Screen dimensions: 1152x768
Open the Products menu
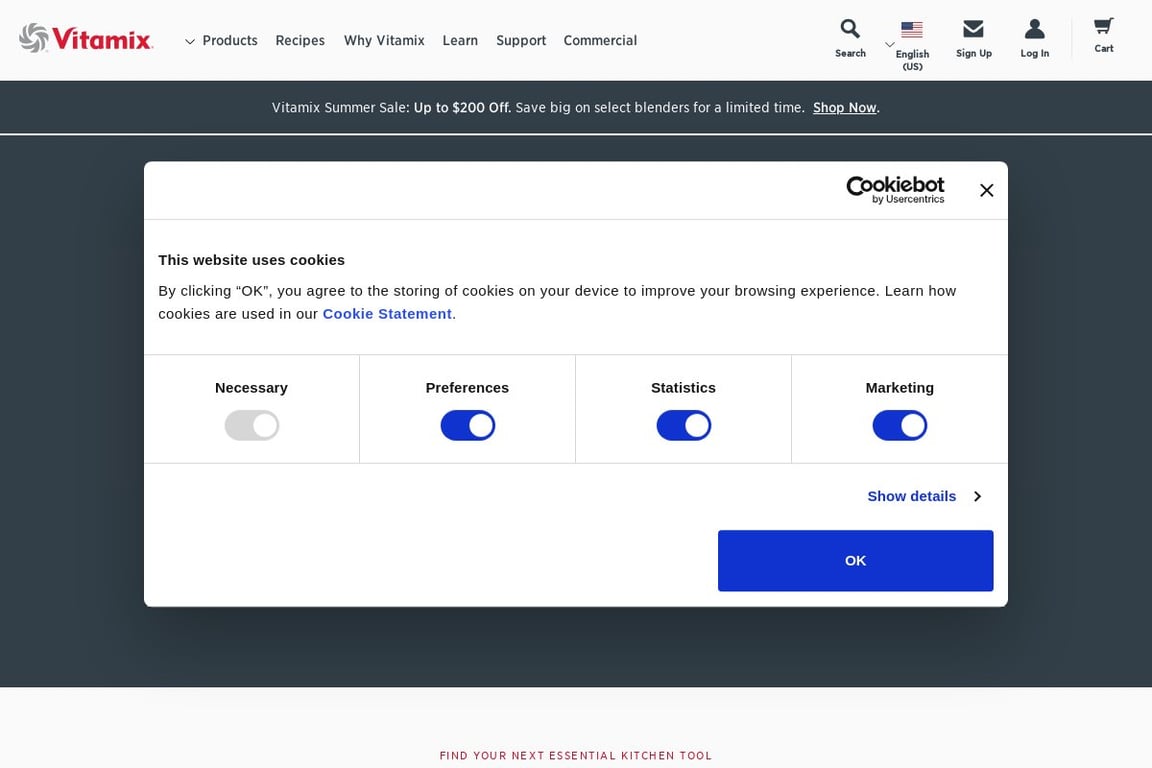click(x=230, y=40)
